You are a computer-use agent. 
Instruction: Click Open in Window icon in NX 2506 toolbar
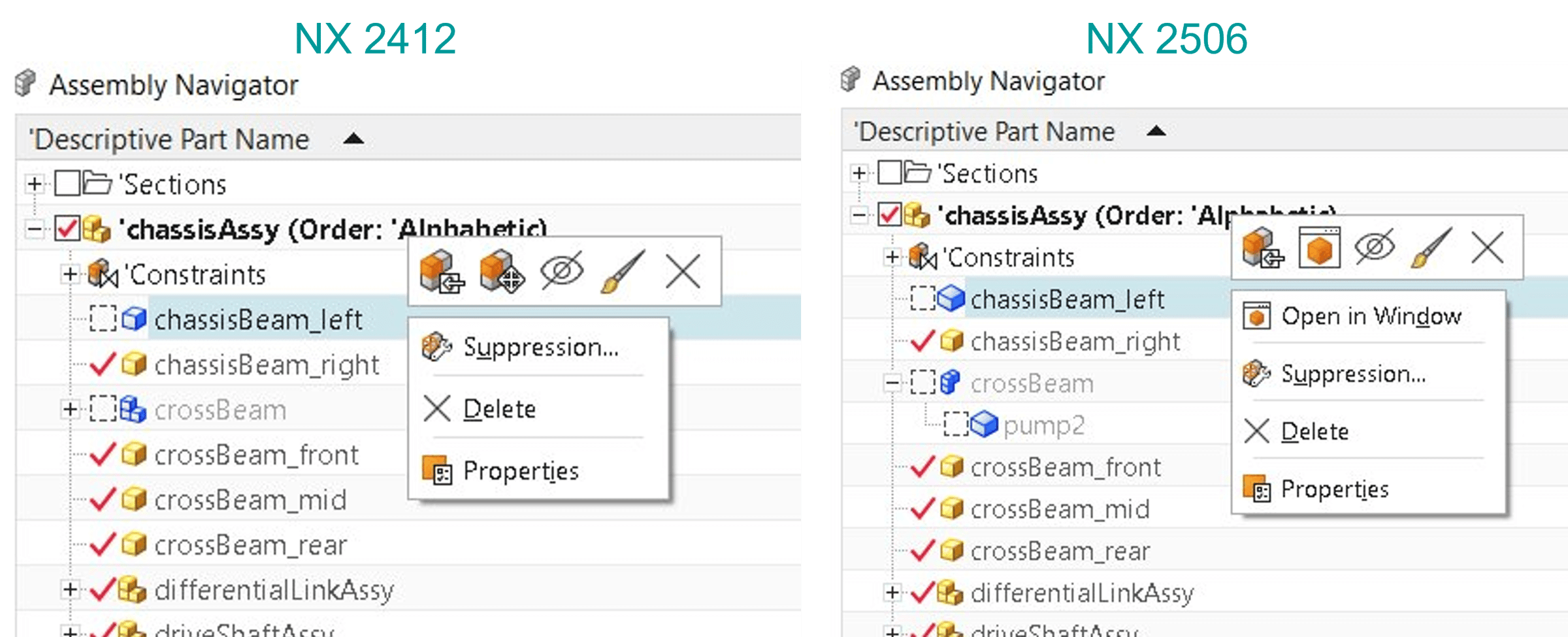[1319, 248]
